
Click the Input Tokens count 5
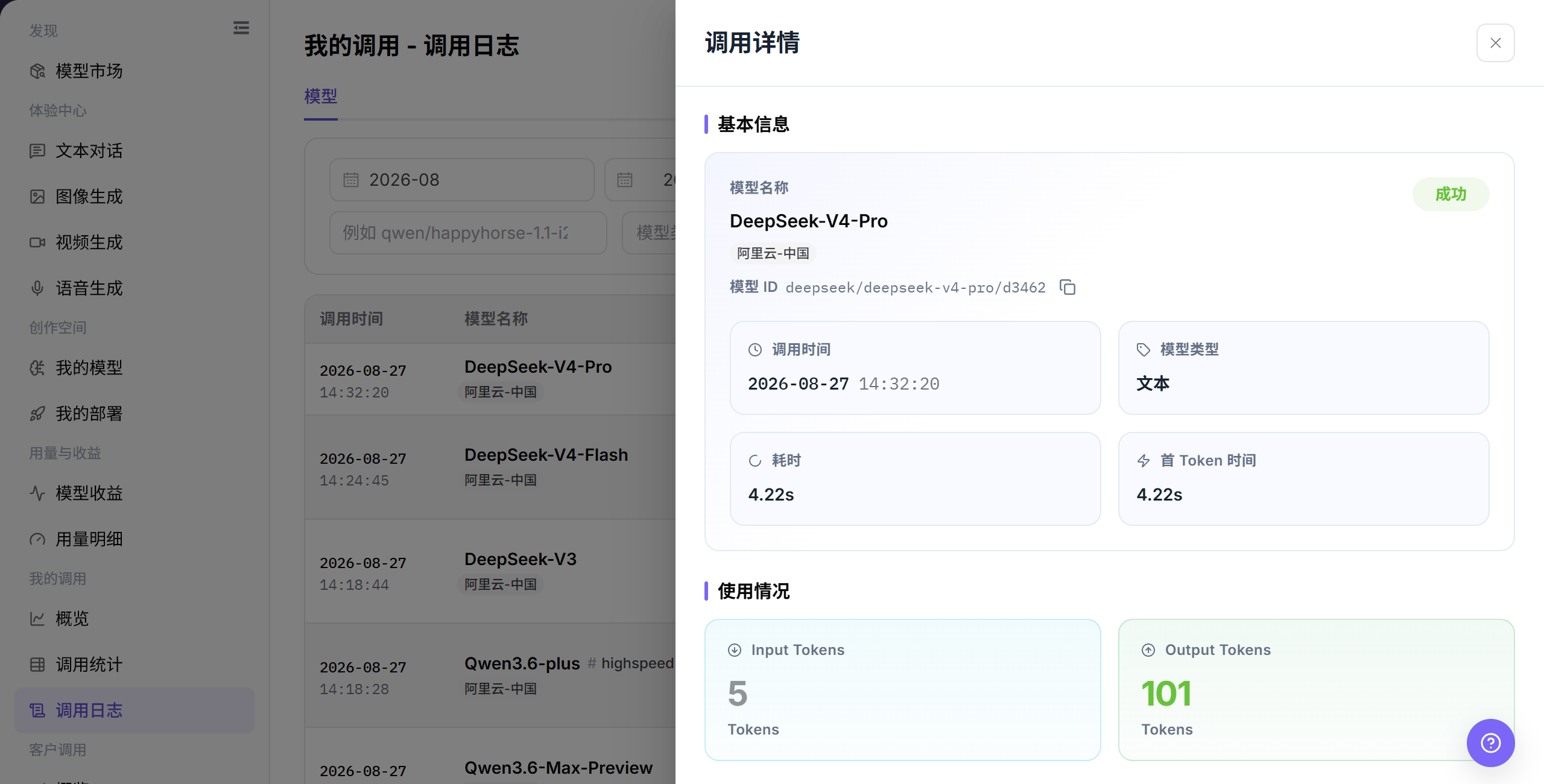pos(738,694)
